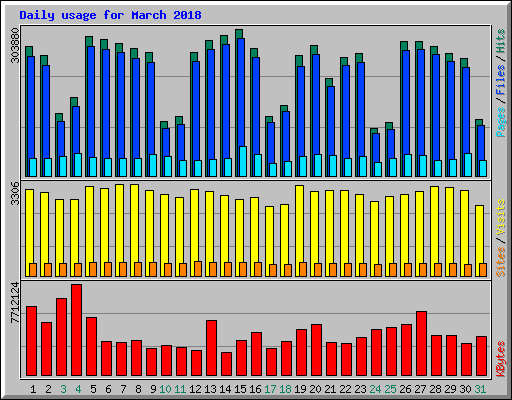Click day label 8 on the x-axis

pos(138,389)
